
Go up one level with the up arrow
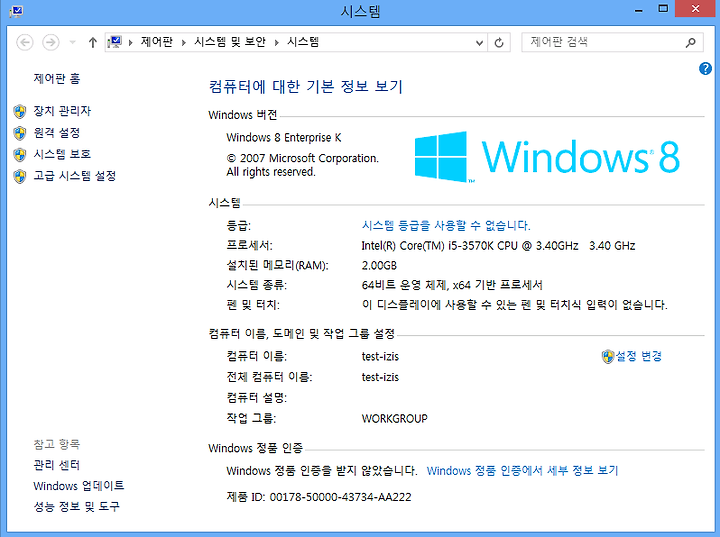point(93,43)
